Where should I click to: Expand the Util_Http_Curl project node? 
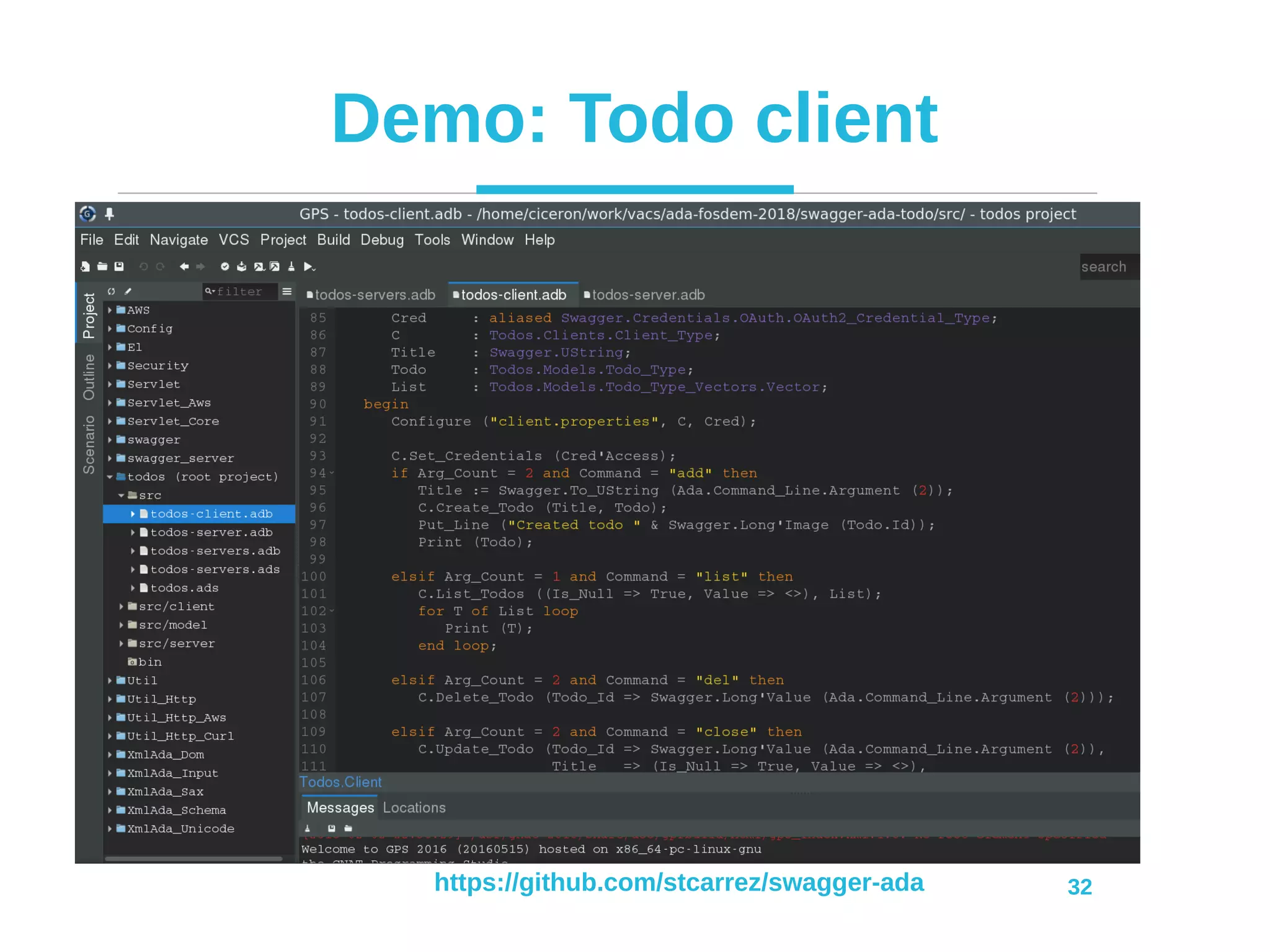(110, 736)
